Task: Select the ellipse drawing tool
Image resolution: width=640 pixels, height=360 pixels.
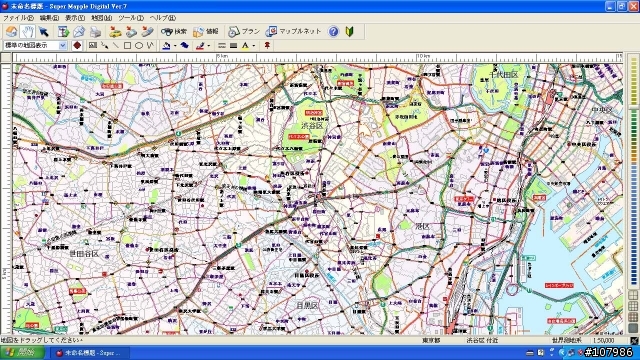Action: click(139, 45)
